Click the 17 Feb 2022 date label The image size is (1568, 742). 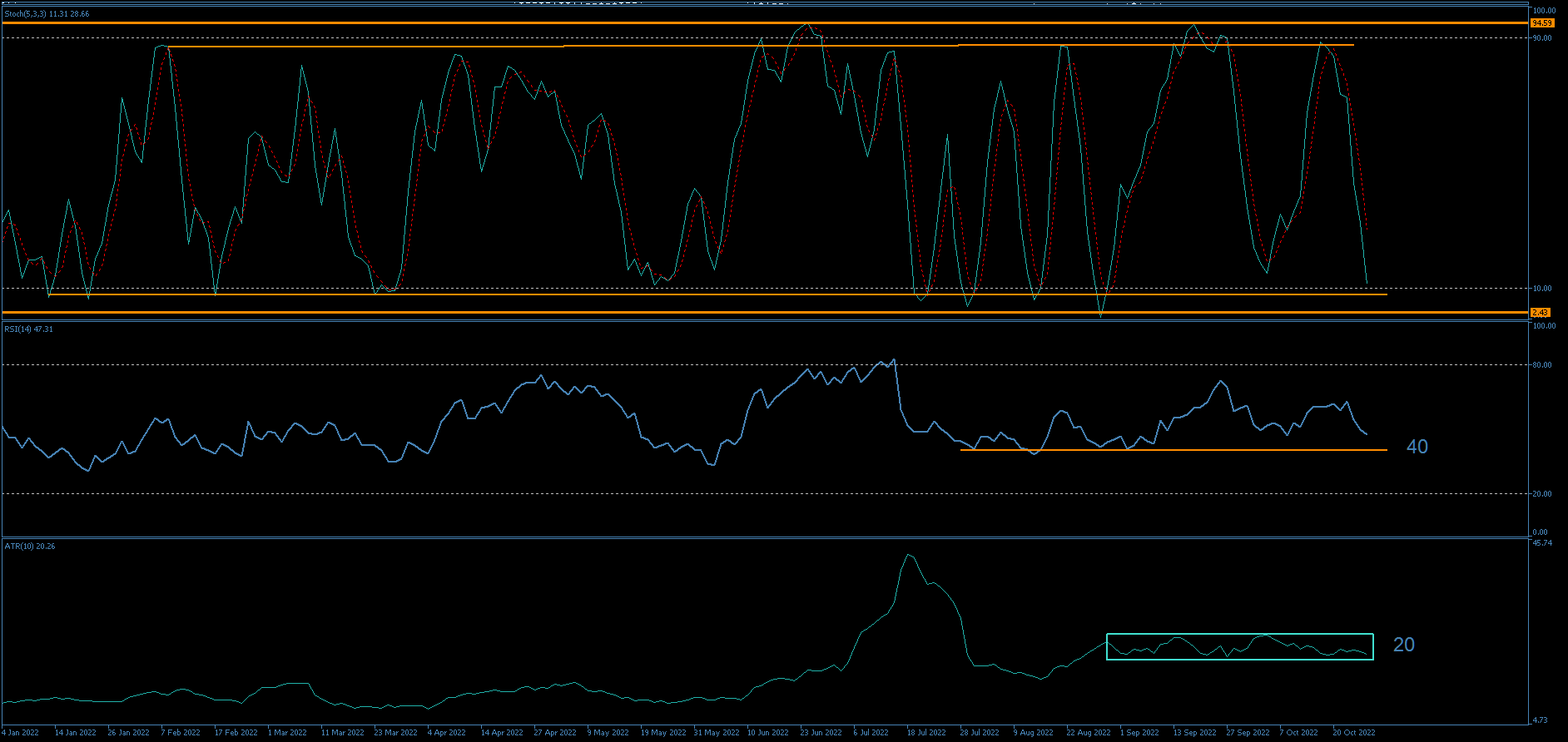pos(236,733)
